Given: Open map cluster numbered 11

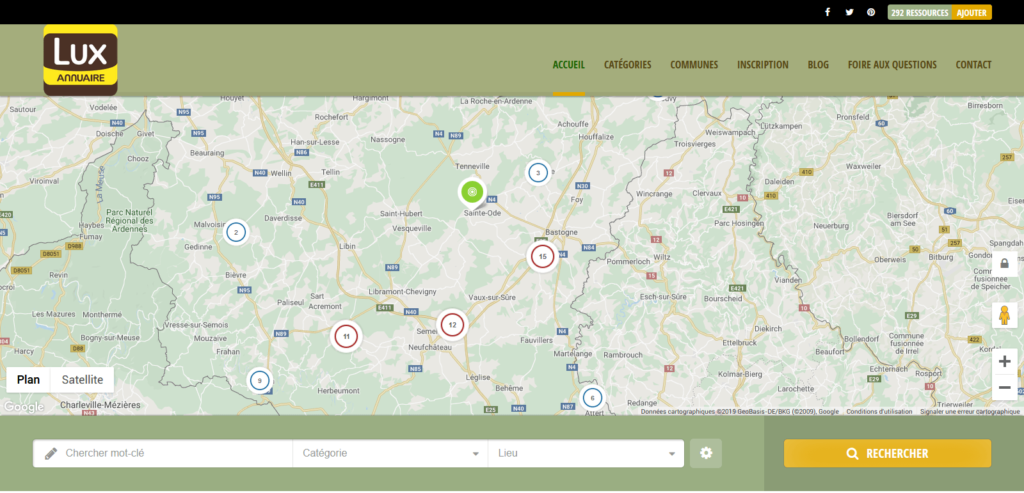Looking at the screenshot, I should click(x=346, y=337).
